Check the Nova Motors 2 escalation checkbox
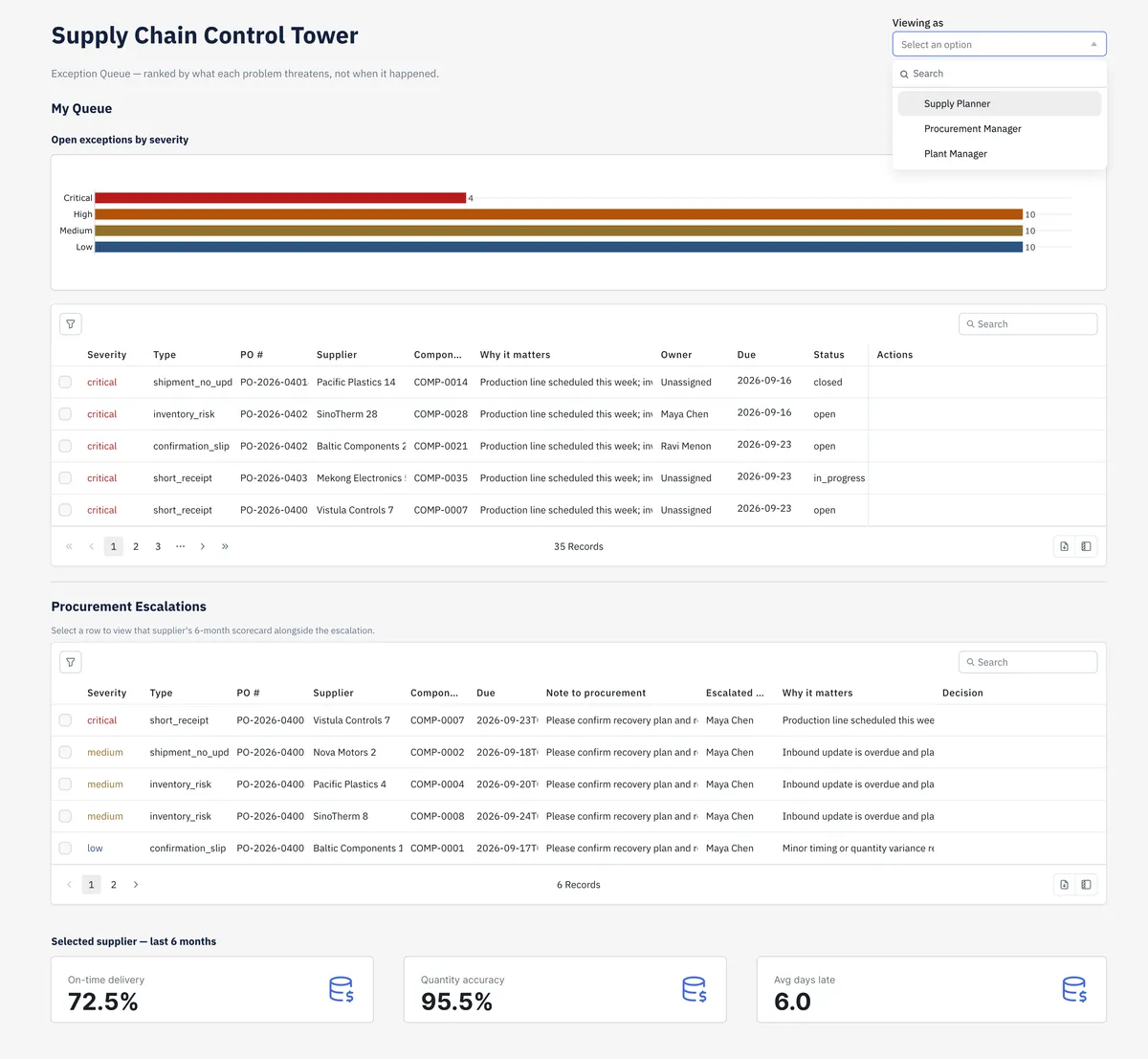The height and width of the screenshot is (1059, 1148). [65, 752]
